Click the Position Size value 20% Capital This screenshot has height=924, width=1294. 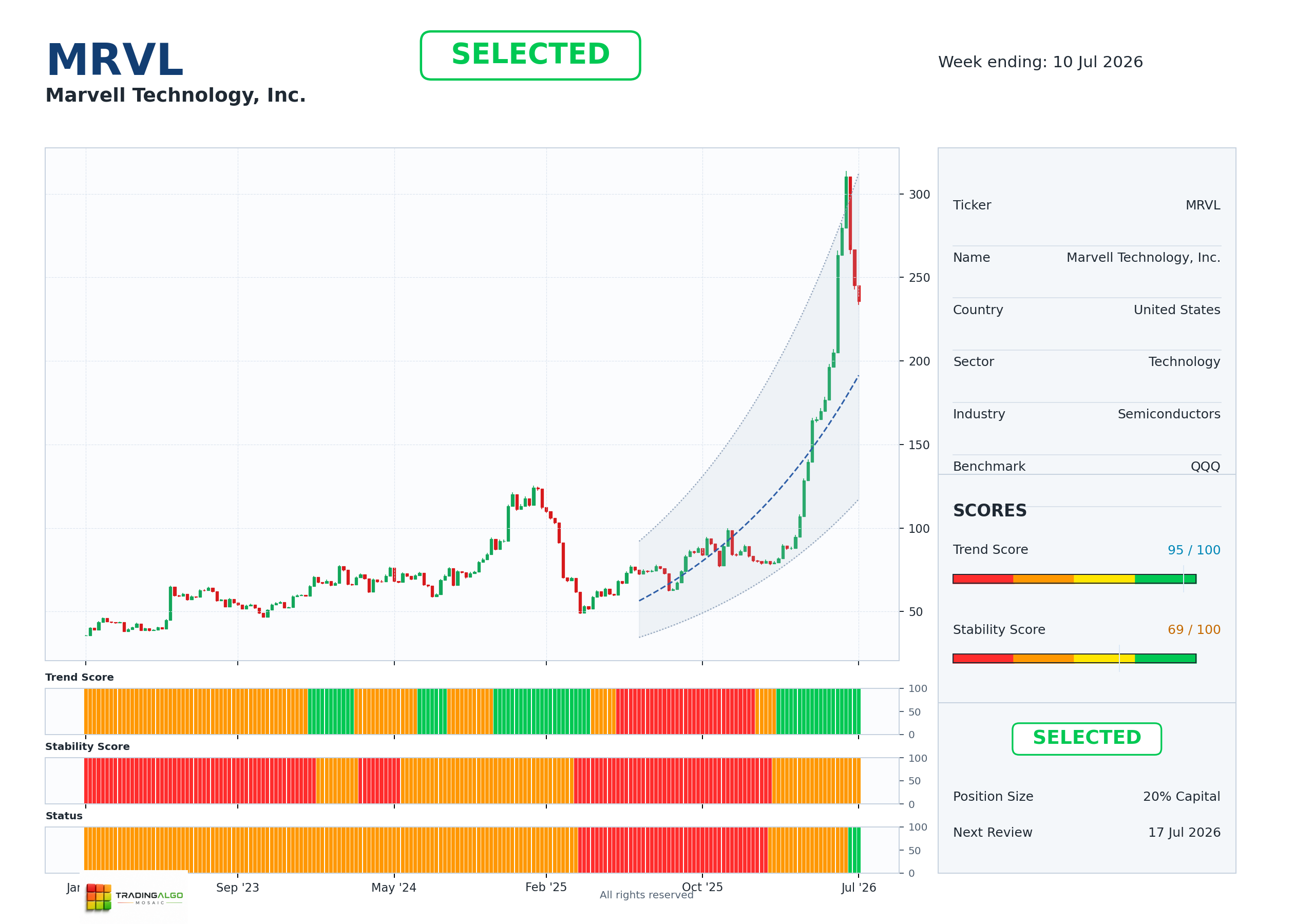(x=1182, y=796)
